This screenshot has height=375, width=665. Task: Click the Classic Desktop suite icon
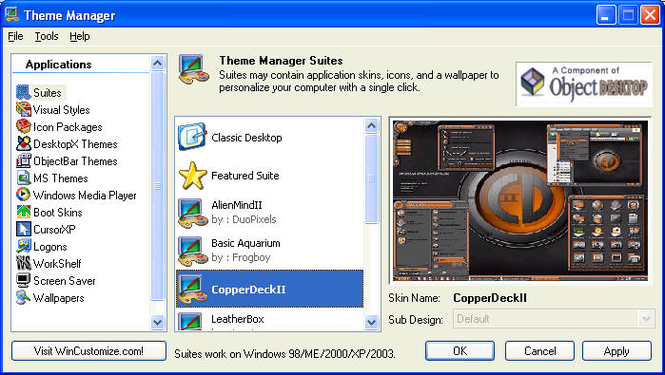click(192, 137)
